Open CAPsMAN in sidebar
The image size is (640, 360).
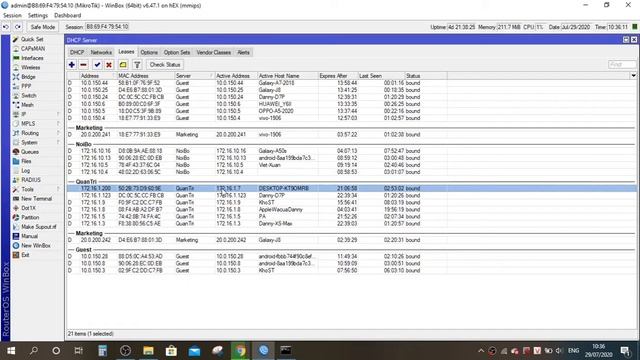tap(33, 49)
